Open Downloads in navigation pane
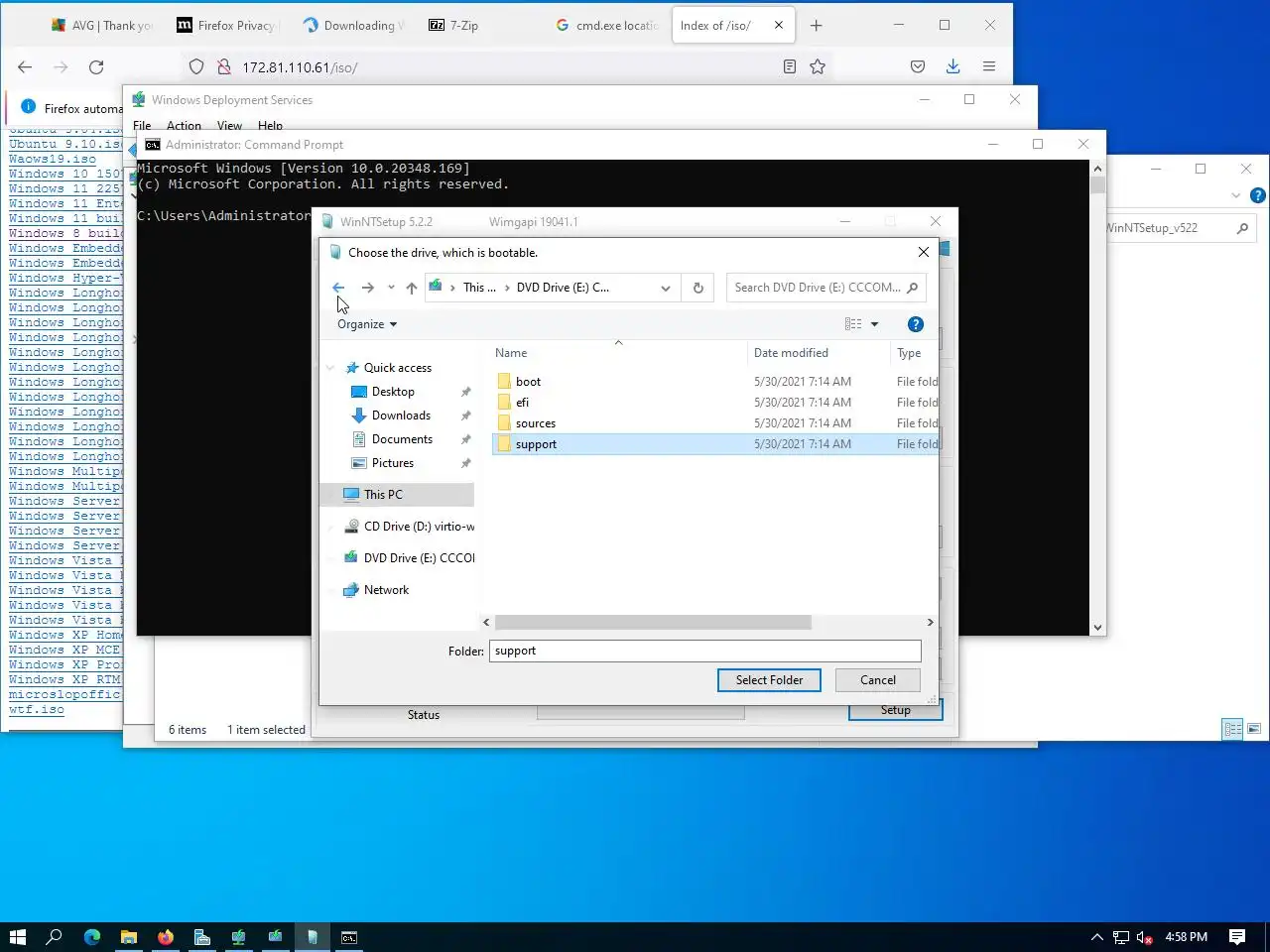 [x=401, y=416]
